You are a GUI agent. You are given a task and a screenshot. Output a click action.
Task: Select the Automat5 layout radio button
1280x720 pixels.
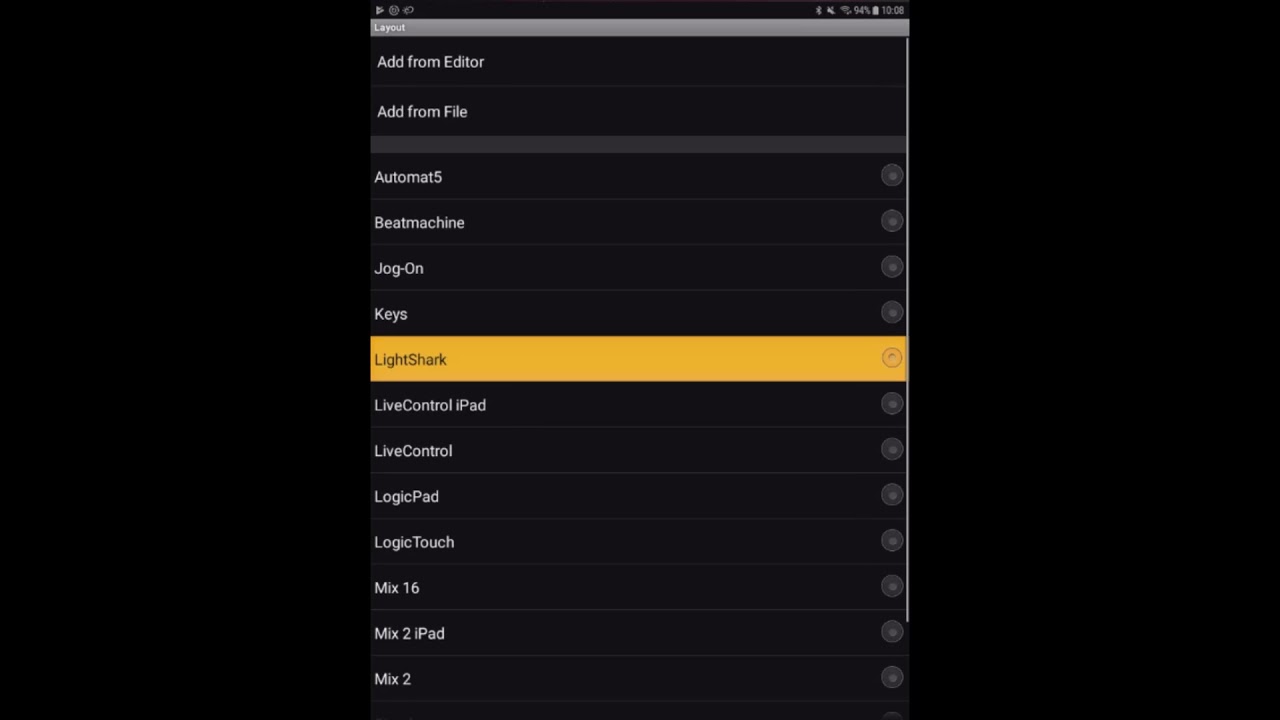coord(892,176)
